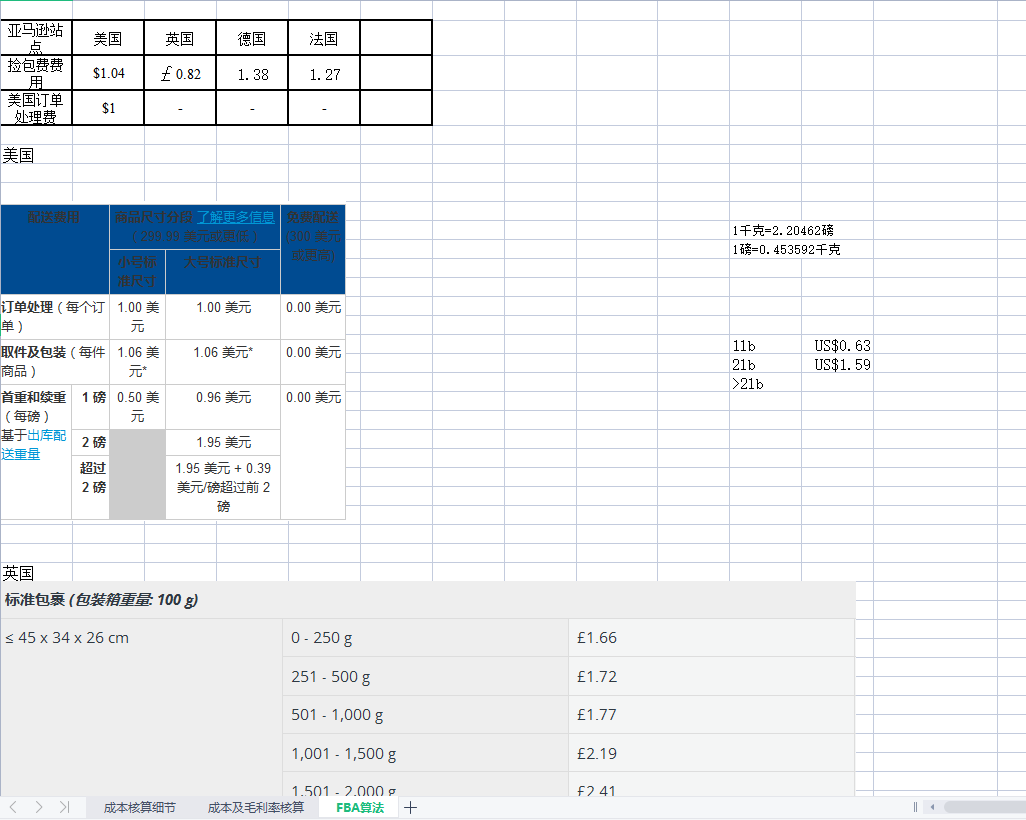Click the 小号标准尺寸 column header

(137, 272)
